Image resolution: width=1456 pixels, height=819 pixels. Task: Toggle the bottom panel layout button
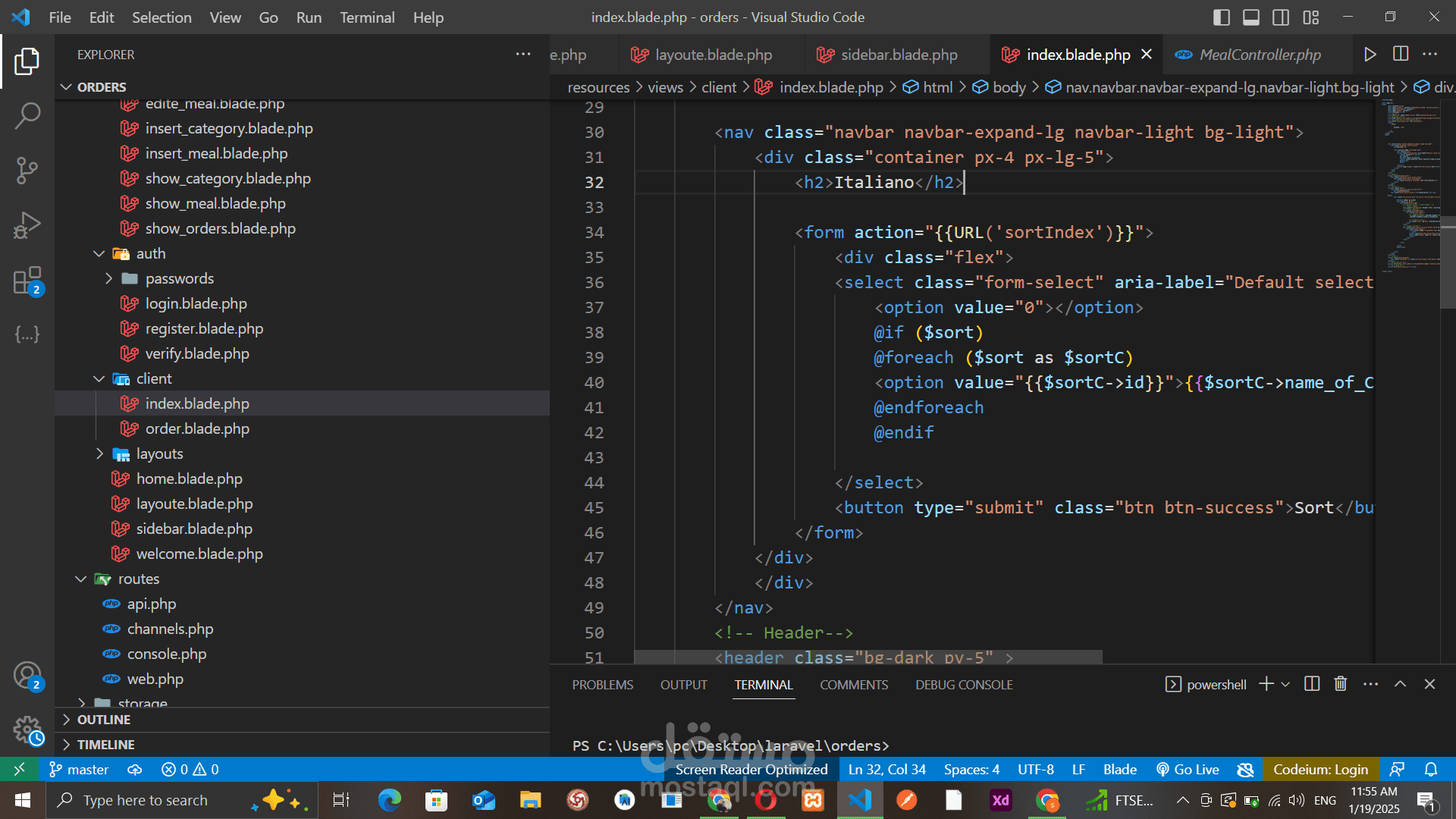(x=1251, y=17)
